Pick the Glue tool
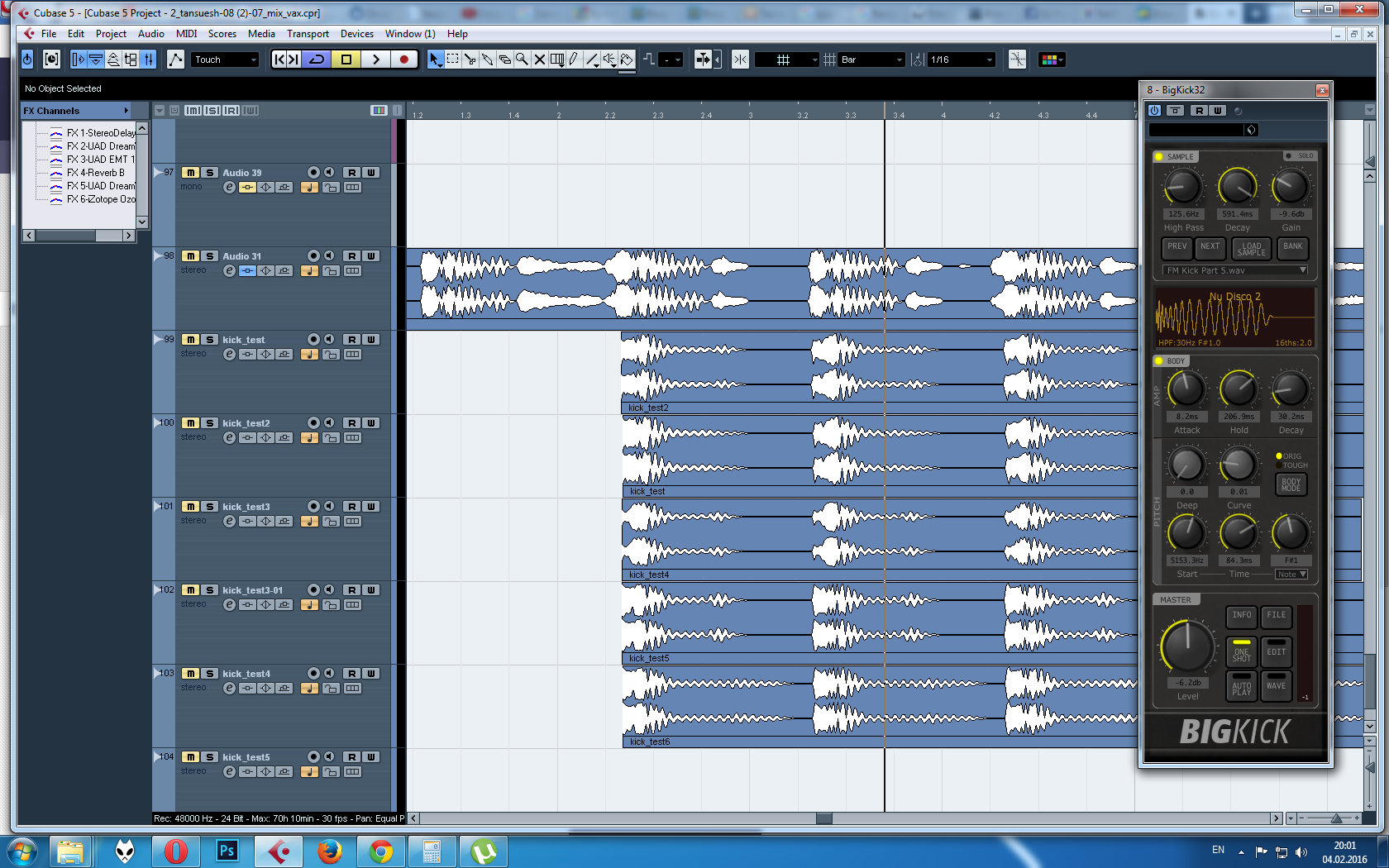1389x868 pixels. (487, 60)
